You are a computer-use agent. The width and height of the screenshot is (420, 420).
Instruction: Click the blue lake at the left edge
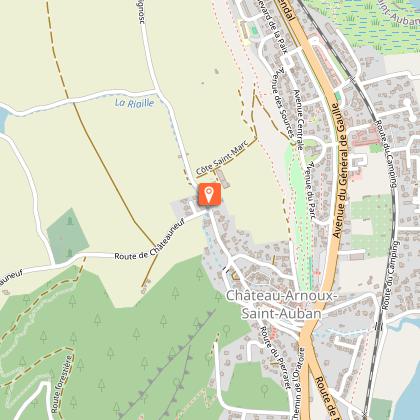[3, 119]
